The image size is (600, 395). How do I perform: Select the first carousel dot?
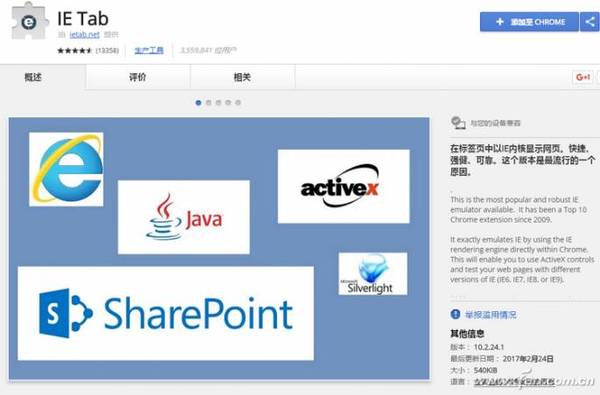[198, 103]
